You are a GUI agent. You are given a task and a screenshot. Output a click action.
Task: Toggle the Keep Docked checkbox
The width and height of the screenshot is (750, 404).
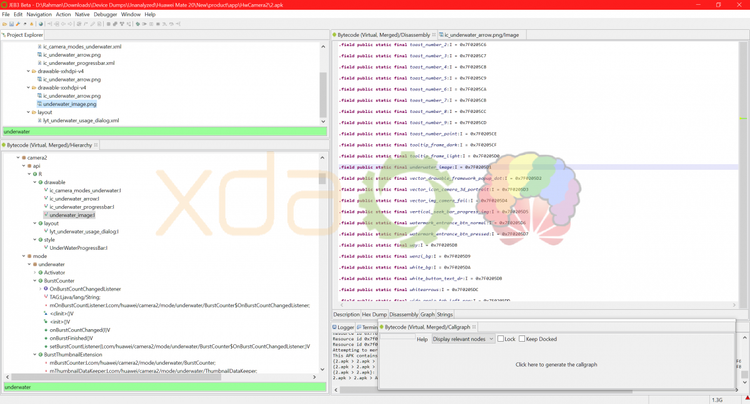pyautogui.click(x=522, y=338)
